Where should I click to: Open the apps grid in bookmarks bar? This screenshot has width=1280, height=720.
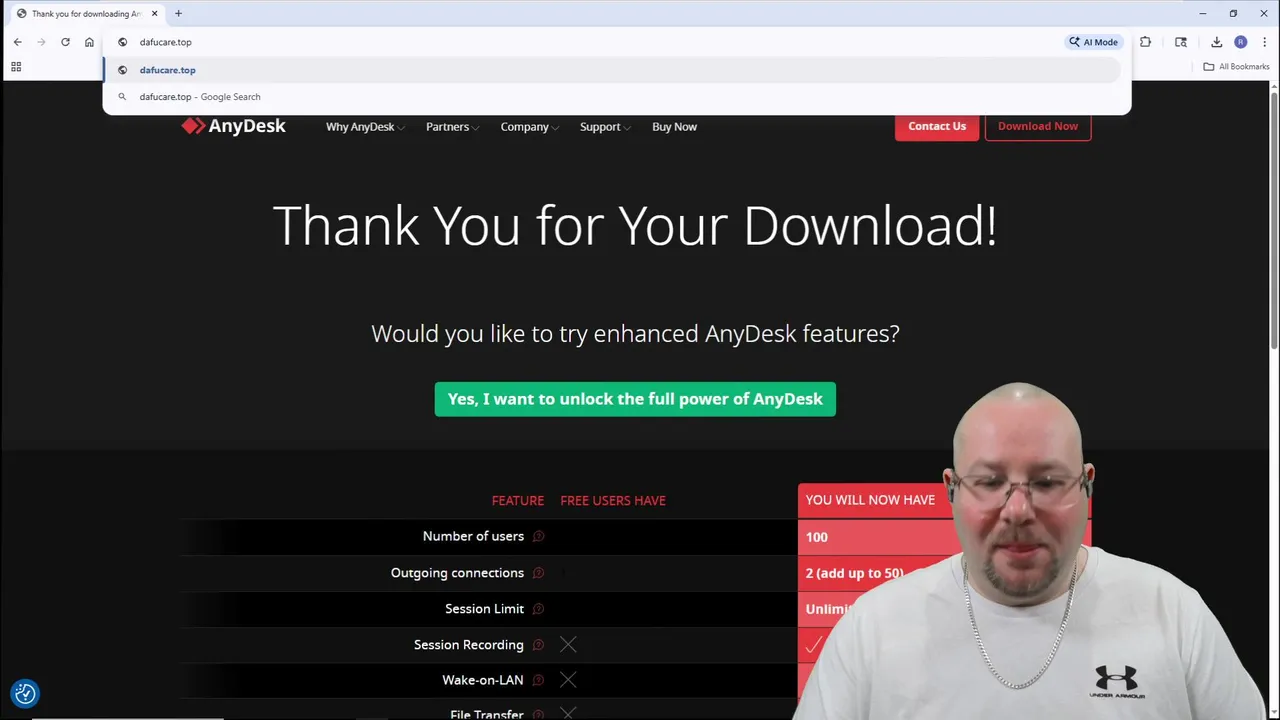(16, 67)
